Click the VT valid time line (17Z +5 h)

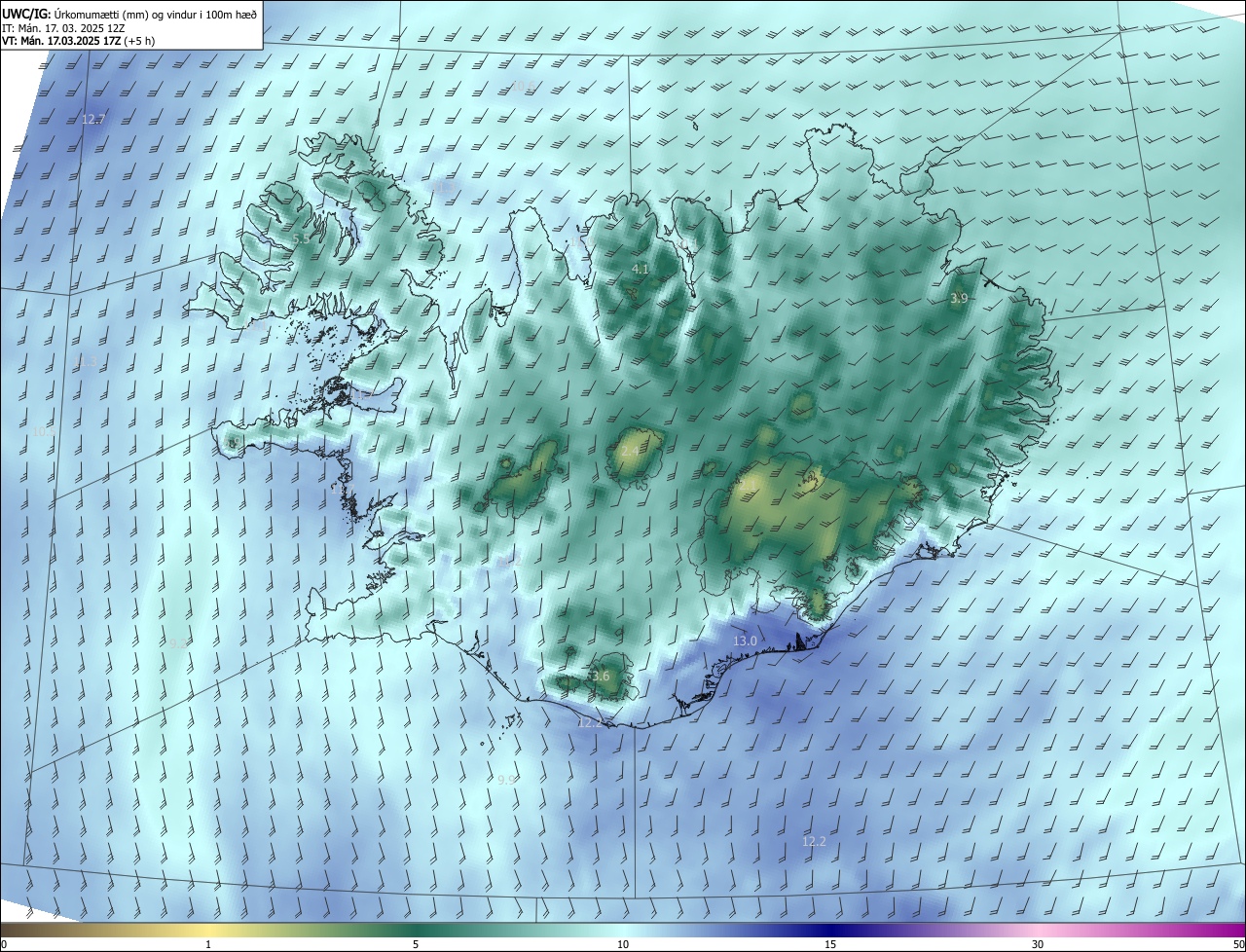click(x=78, y=41)
